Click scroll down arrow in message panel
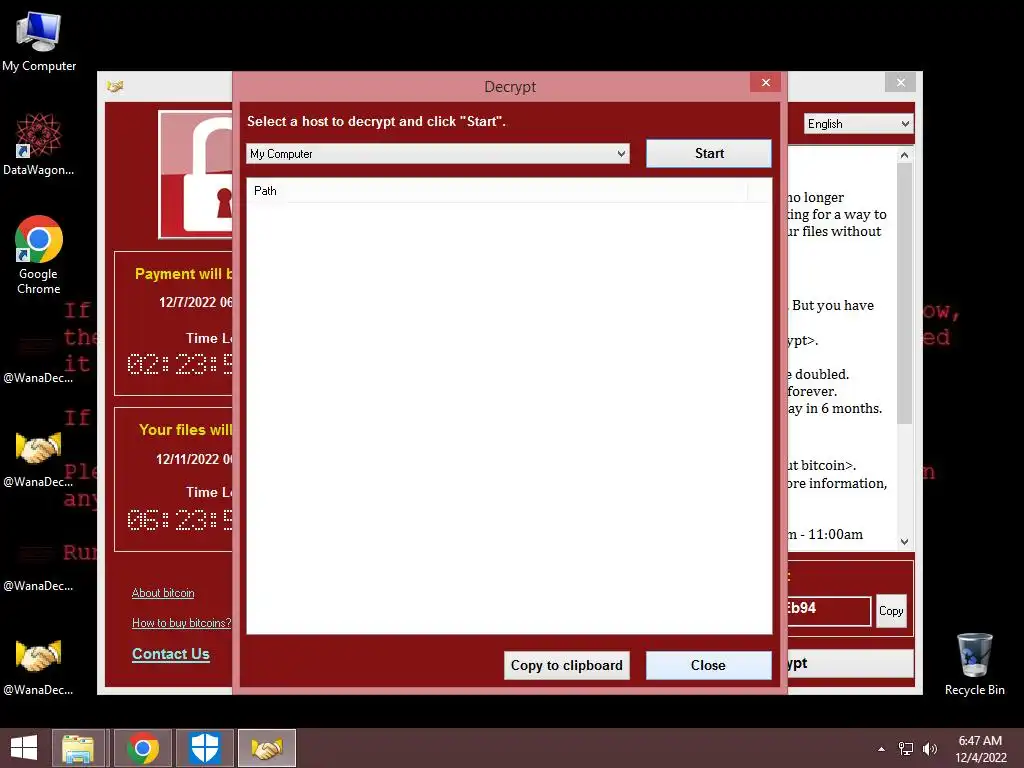This screenshot has height=768, width=1024. (904, 541)
